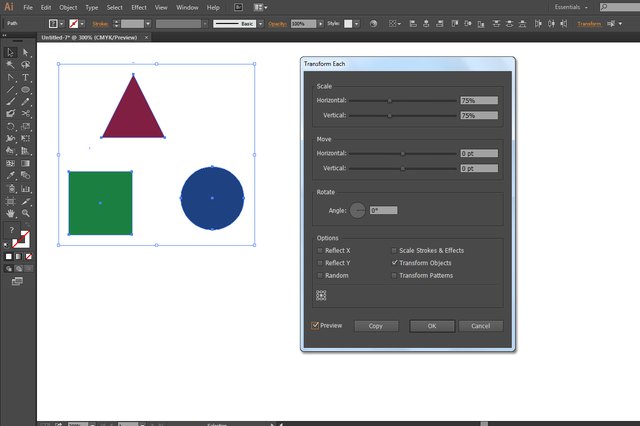640x426 pixels.
Task: Uncheck Transform Objects option
Action: [x=394, y=263]
